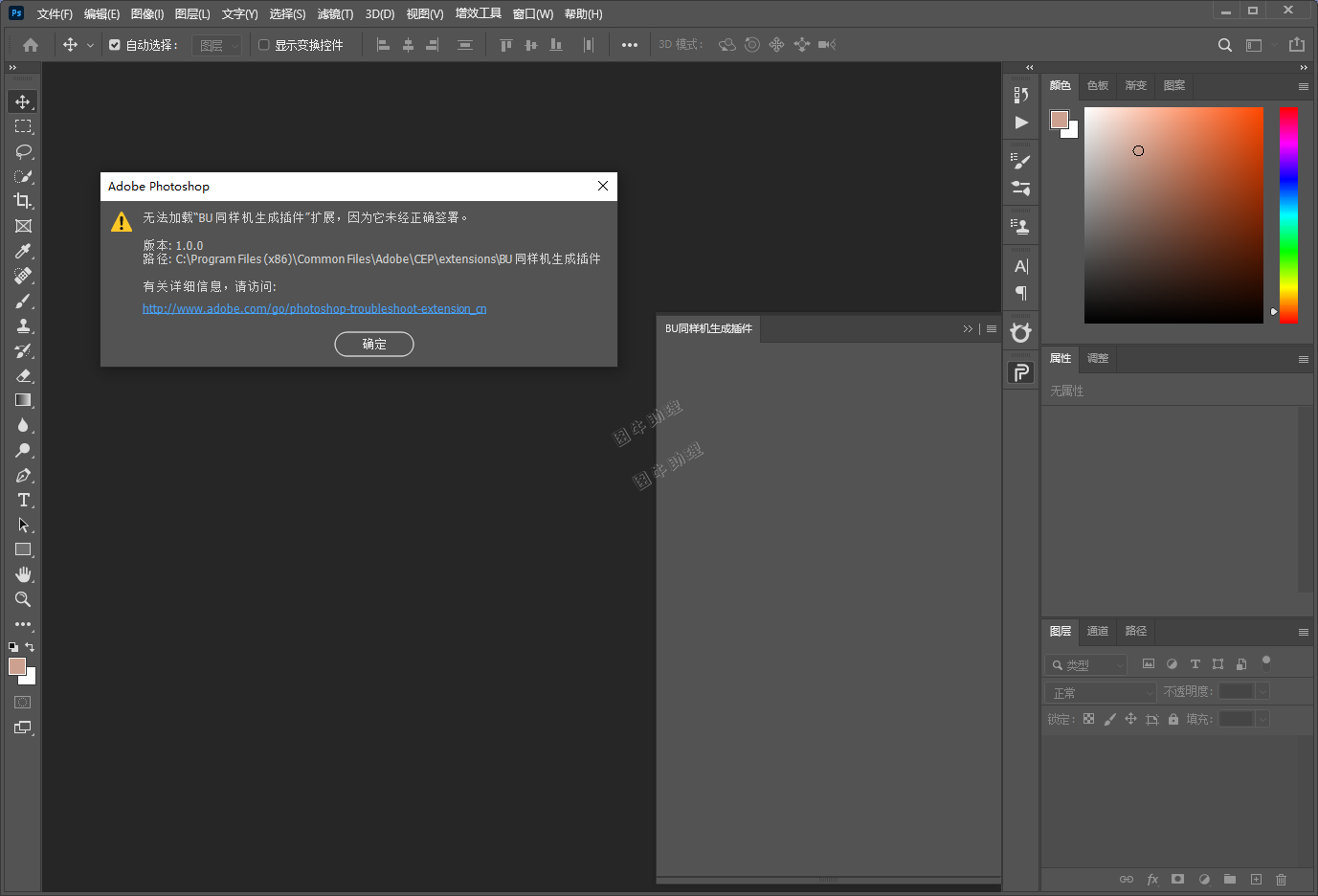Open the Edit Toolbar three-dots button
This screenshot has width=1318, height=896.
tap(23, 624)
